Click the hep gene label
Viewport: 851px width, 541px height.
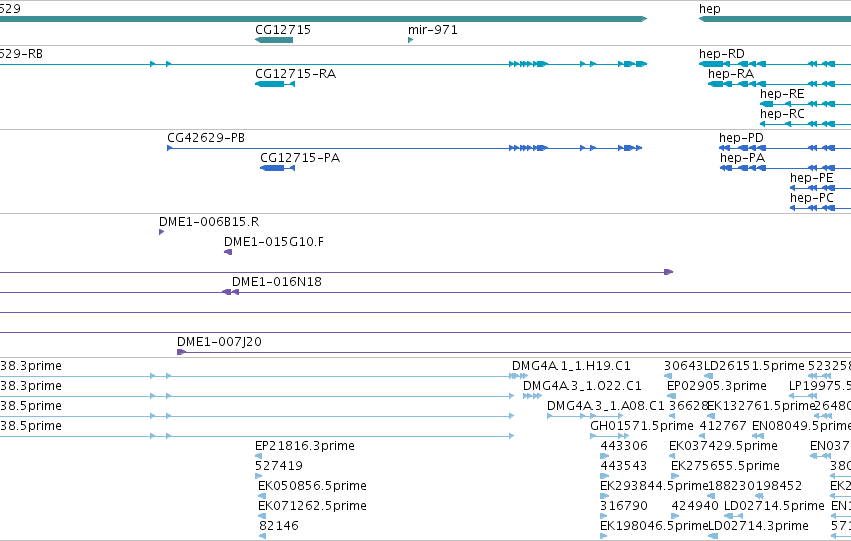pos(710,9)
